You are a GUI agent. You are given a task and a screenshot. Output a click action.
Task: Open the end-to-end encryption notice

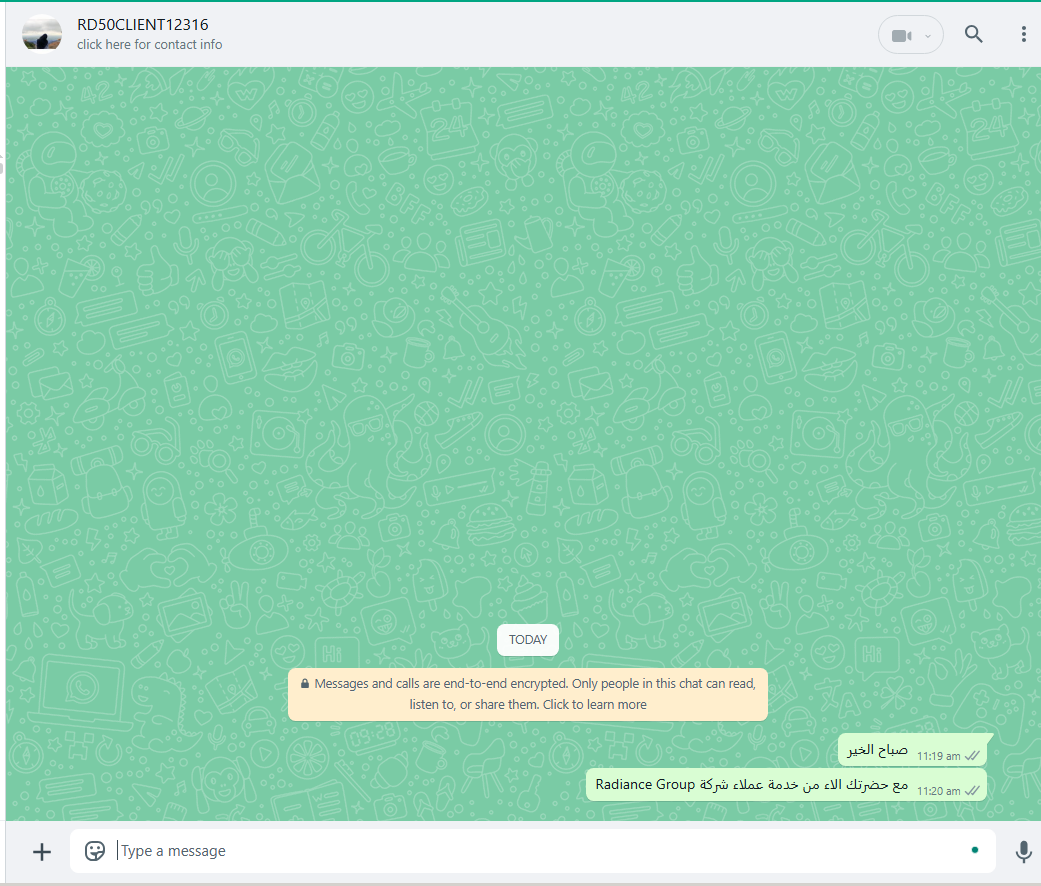pos(528,694)
